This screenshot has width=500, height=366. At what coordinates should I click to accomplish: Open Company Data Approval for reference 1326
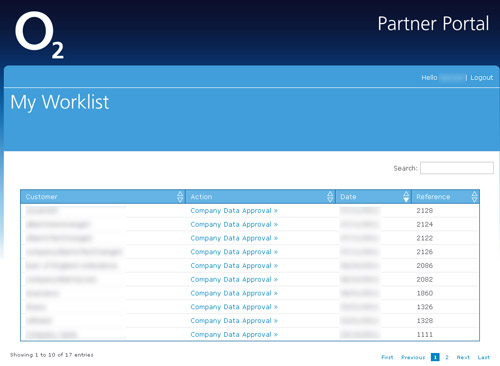[234, 307]
